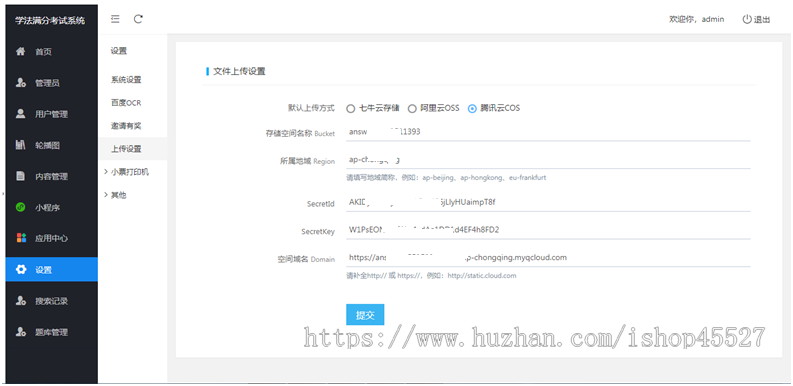
Task: Click the 空间域名 Domain input field
Action: 548,258
